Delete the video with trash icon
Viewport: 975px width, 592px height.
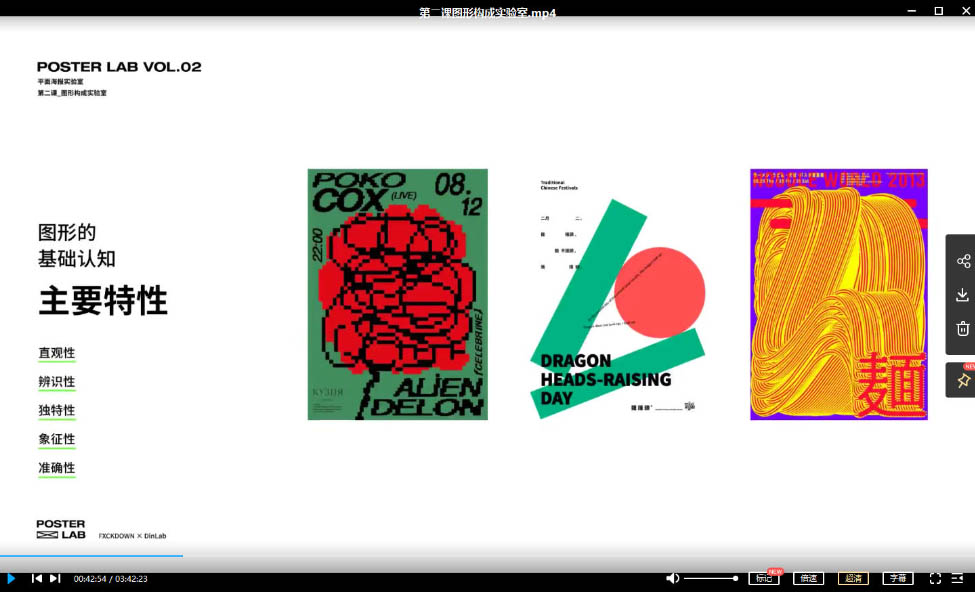[963, 328]
